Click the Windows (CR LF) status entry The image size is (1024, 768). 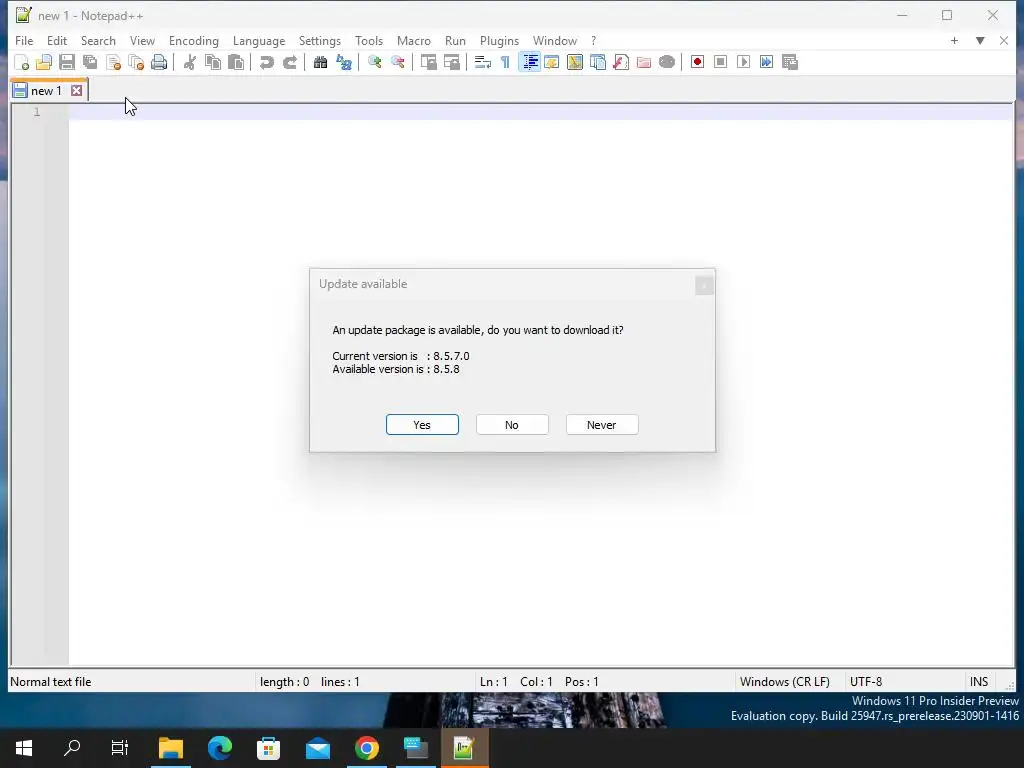click(x=784, y=682)
